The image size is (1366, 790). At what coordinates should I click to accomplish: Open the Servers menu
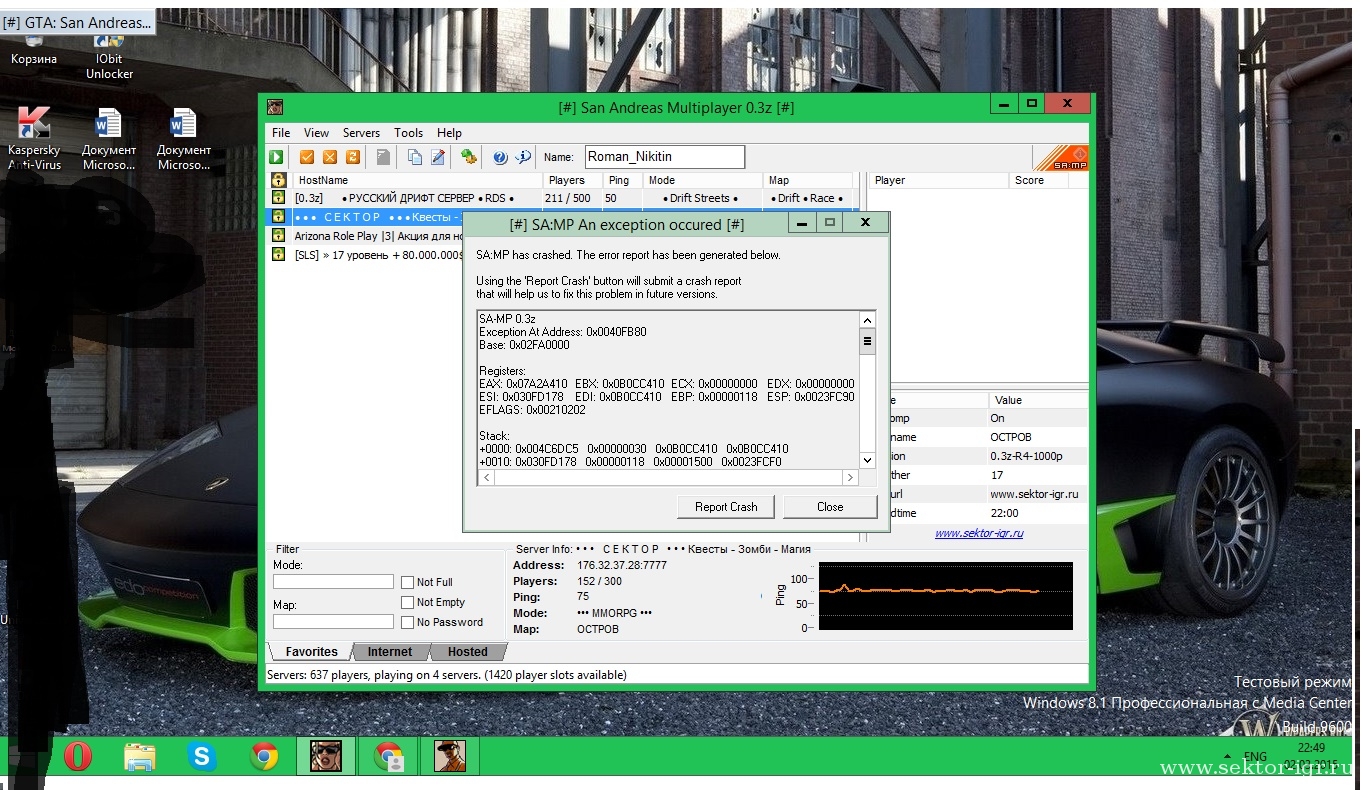(361, 132)
